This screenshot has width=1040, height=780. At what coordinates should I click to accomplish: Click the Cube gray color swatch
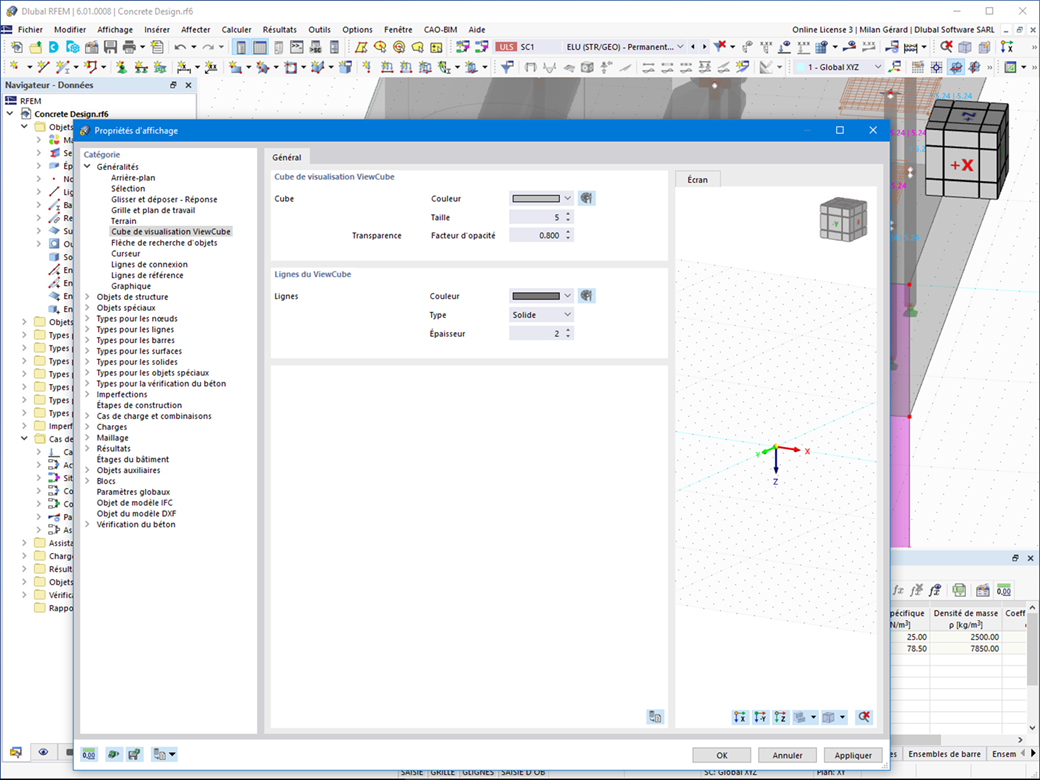pos(536,198)
